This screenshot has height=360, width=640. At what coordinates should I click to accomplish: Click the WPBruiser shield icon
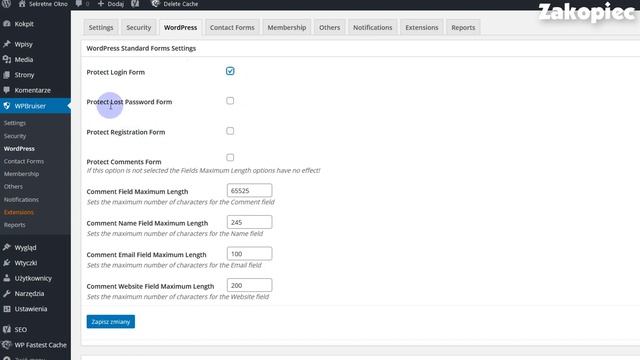point(7,106)
